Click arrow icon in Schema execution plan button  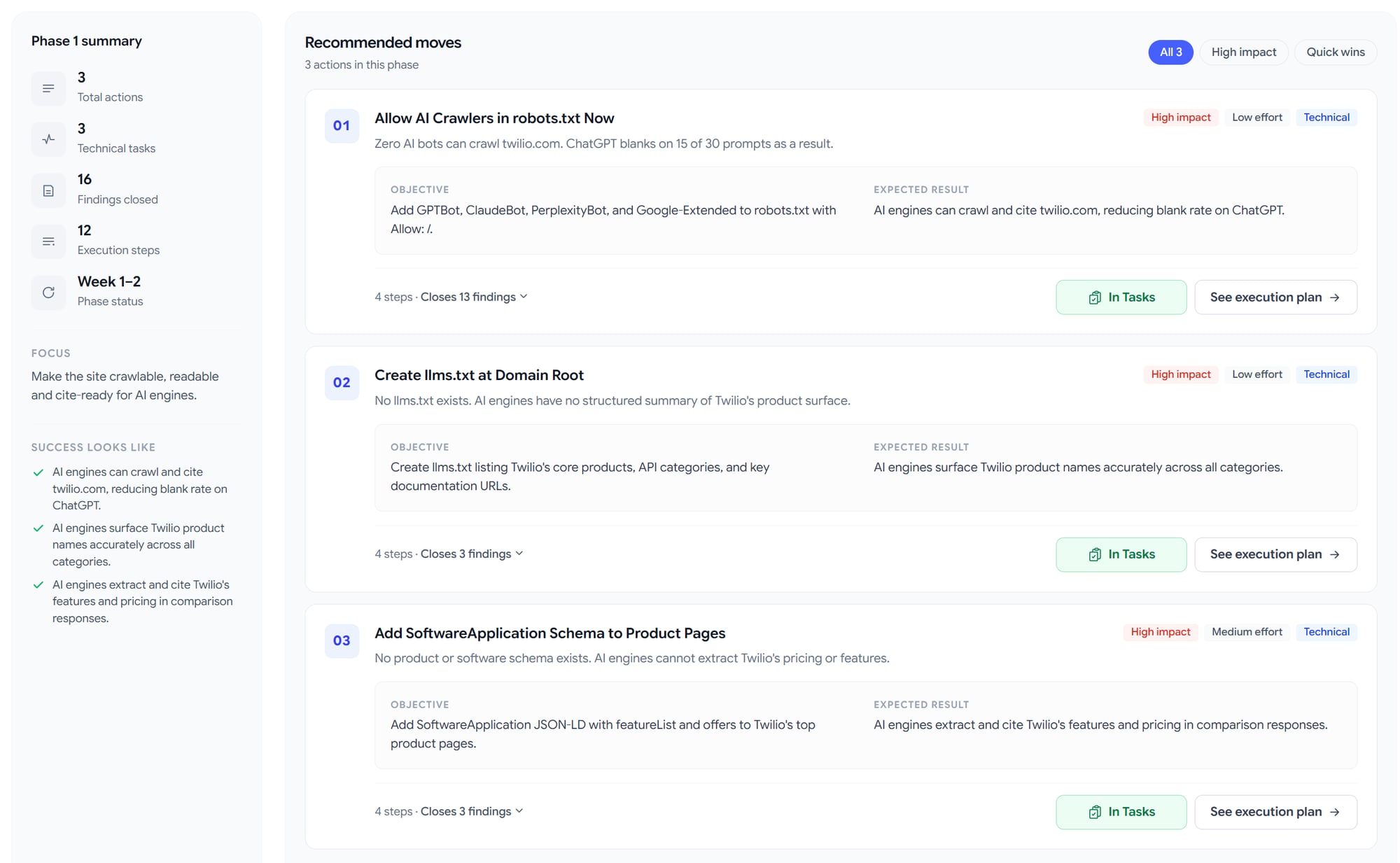tap(1335, 812)
